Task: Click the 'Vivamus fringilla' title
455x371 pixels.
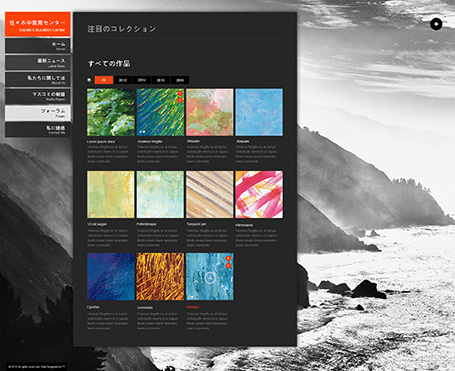Action: pos(150,142)
